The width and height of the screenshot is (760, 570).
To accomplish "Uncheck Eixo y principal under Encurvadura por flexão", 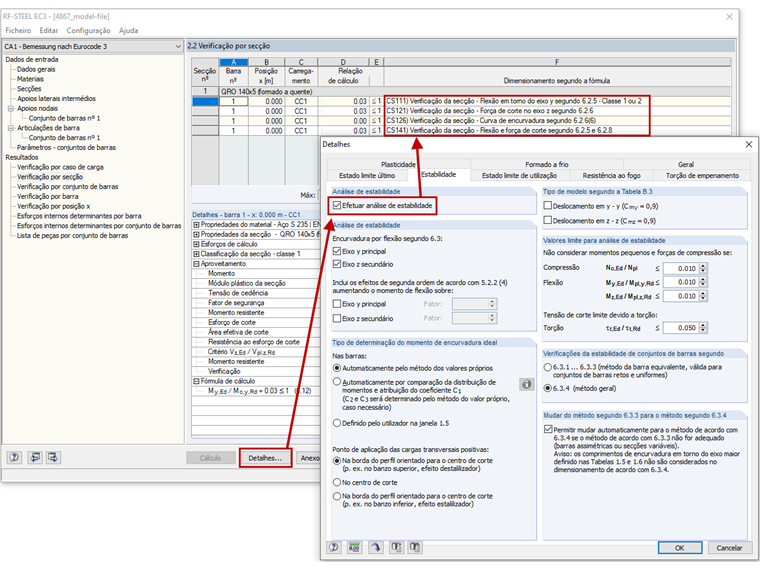I will [337, 251].
